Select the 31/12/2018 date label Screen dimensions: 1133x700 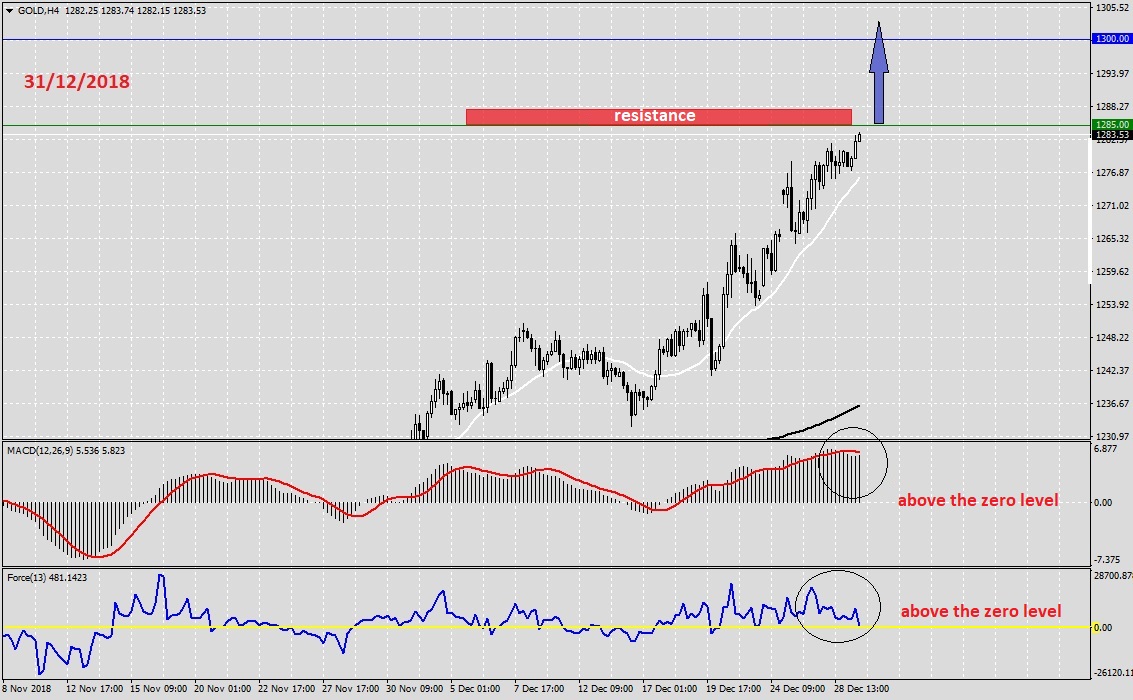[x=77, y=82]
